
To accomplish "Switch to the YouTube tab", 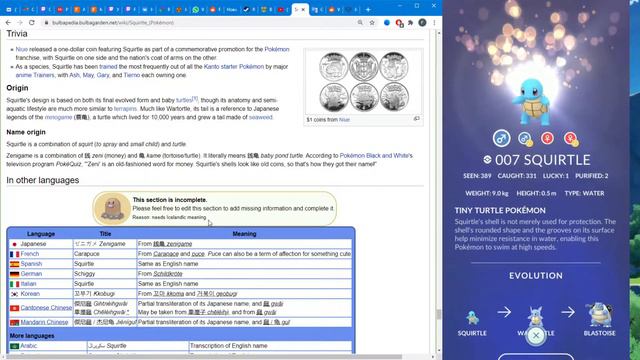I will (283, 9).
